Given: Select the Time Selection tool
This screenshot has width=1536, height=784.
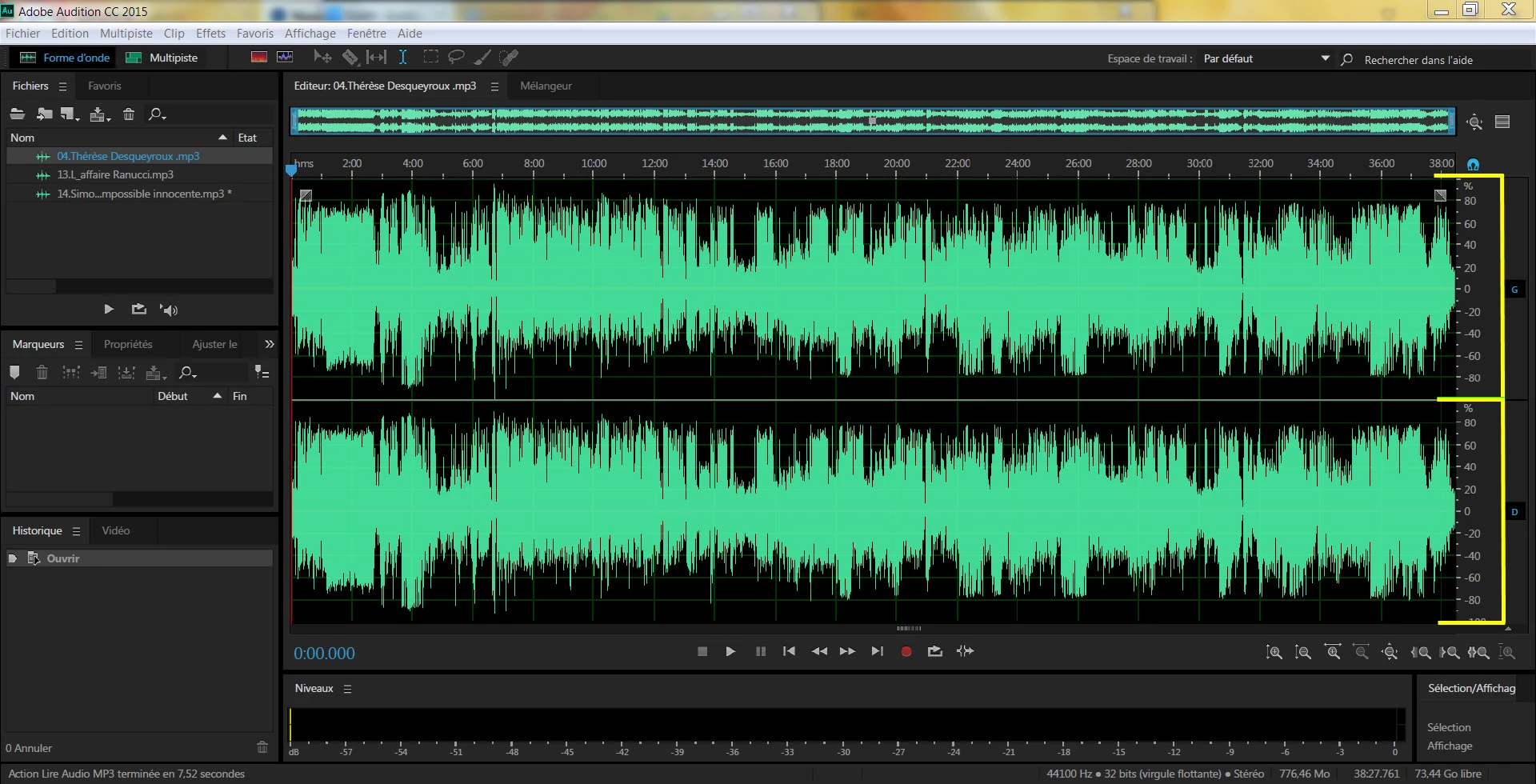Looking at the screenshot, I should (x=403, y=57).
